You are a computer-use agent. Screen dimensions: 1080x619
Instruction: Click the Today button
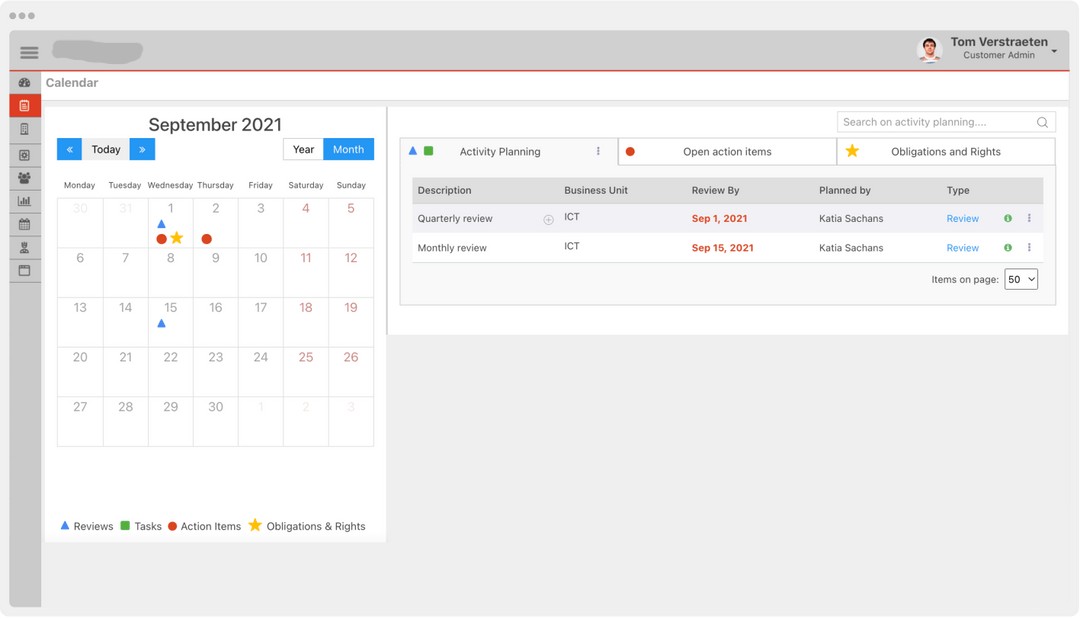point(106,150)
